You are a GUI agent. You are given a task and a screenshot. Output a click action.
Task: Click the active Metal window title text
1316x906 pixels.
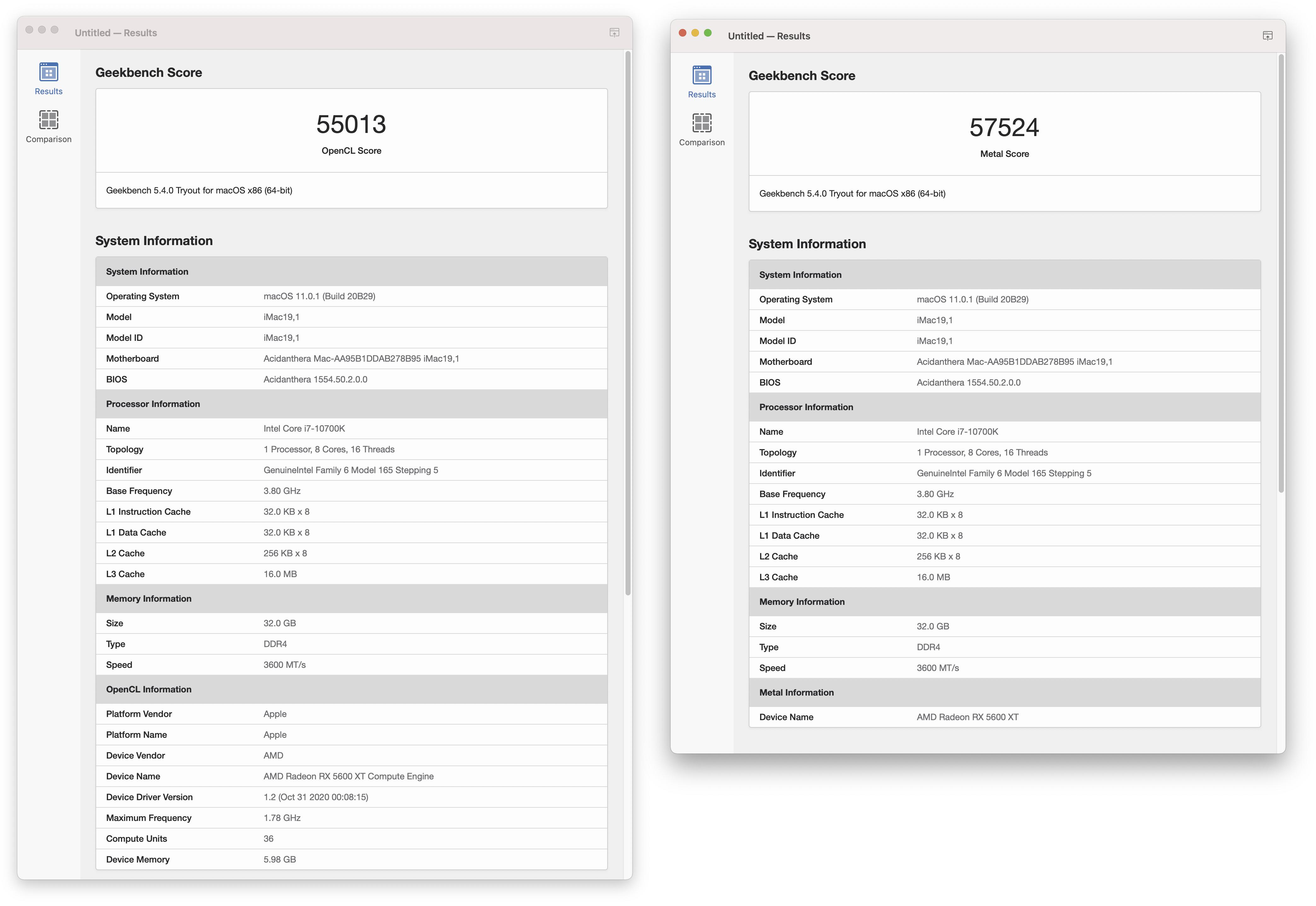(769, 36)
